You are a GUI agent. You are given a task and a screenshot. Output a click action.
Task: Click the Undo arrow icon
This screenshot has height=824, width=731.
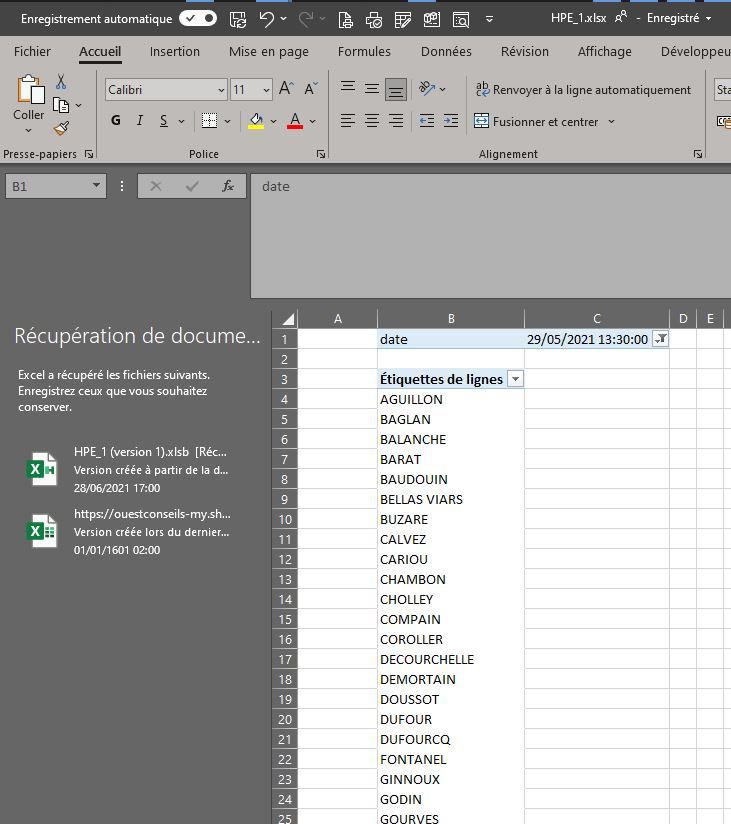click(266, 19)
